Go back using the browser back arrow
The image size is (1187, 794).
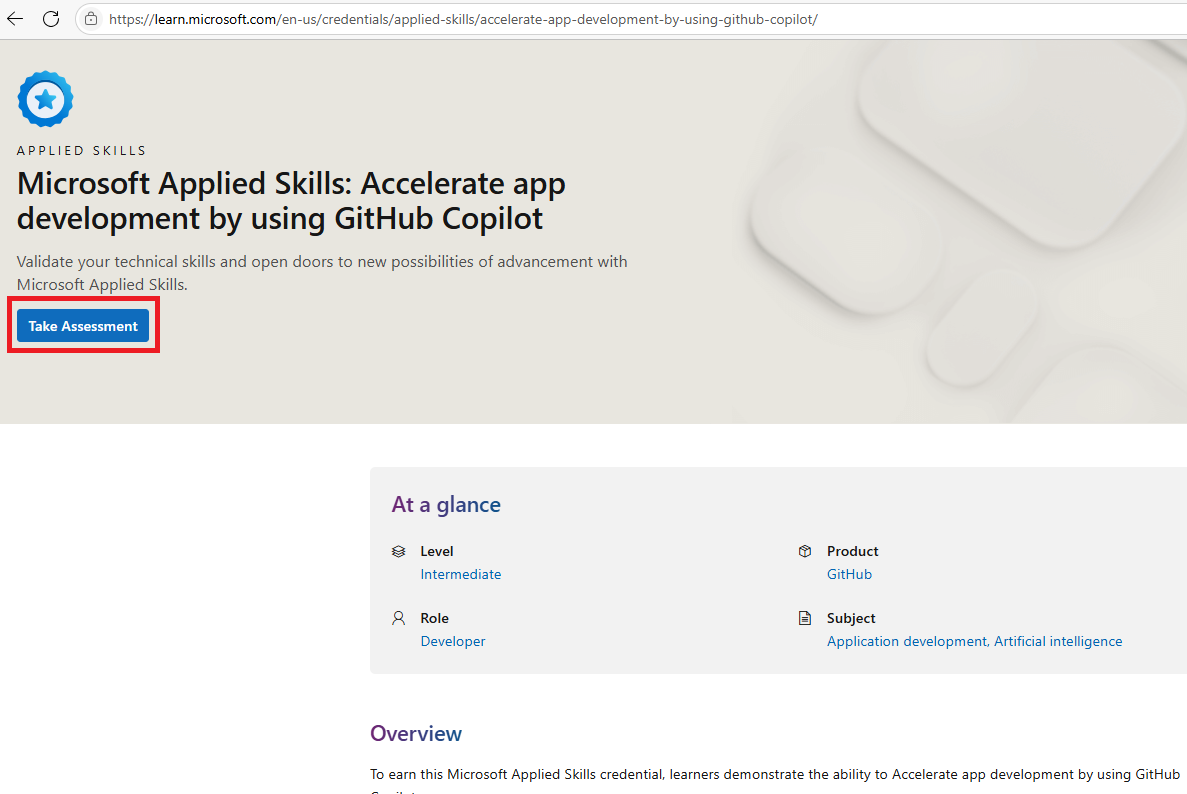click(15, 19)
